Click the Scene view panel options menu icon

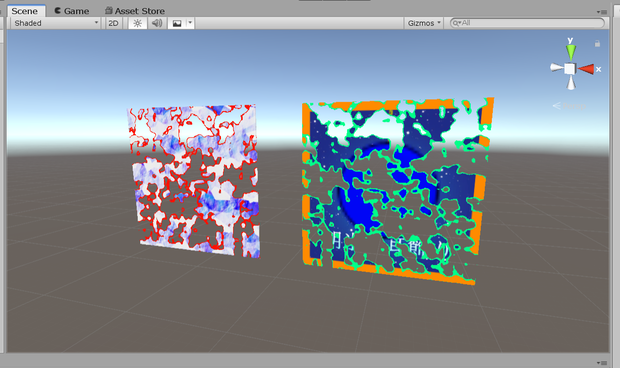click(x=602, y=12)
